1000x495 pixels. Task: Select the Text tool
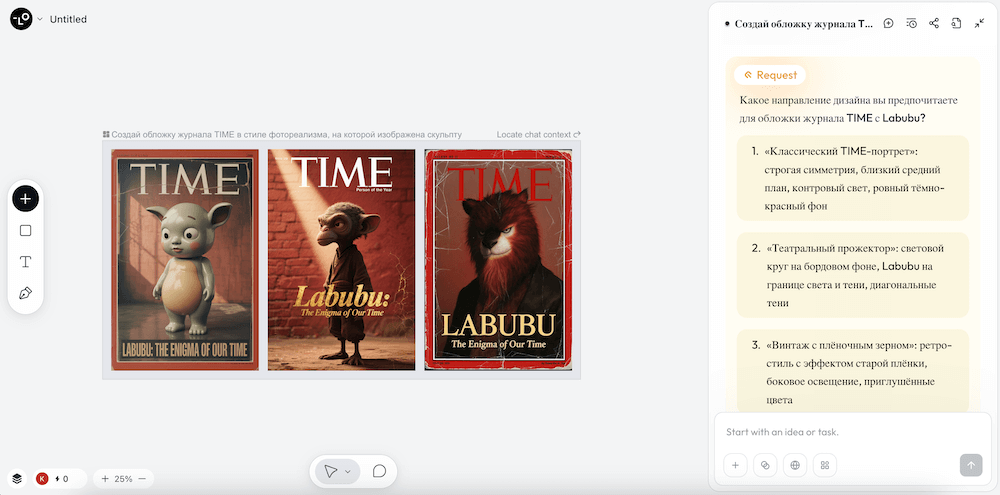[x=26, y=262]
